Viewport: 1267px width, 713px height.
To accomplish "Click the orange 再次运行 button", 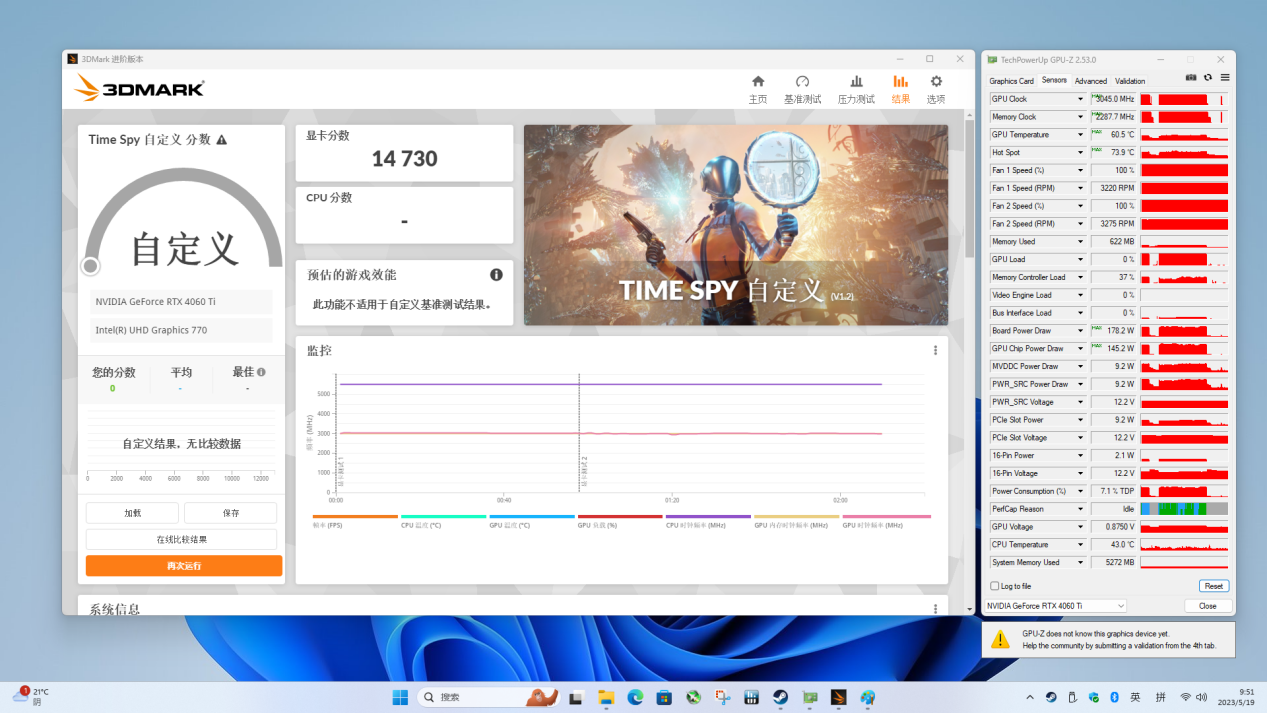I will pyautogui.click(x=184, y=566).
